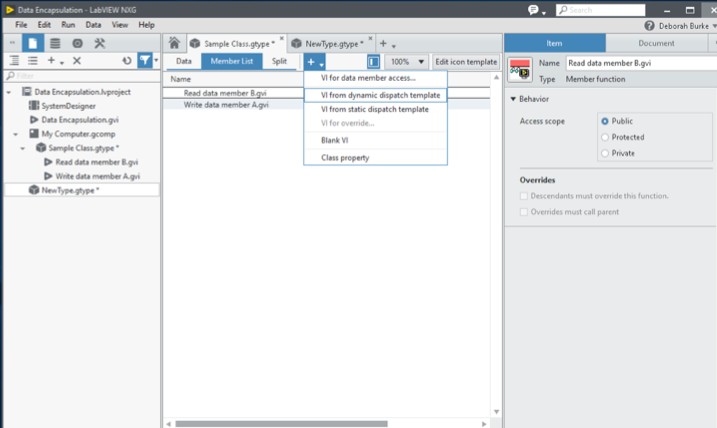Image resolution: width=717 pixels, height=428 pixels.
Task: Add a new item to the project tree
Action: (x=51, y=60)
